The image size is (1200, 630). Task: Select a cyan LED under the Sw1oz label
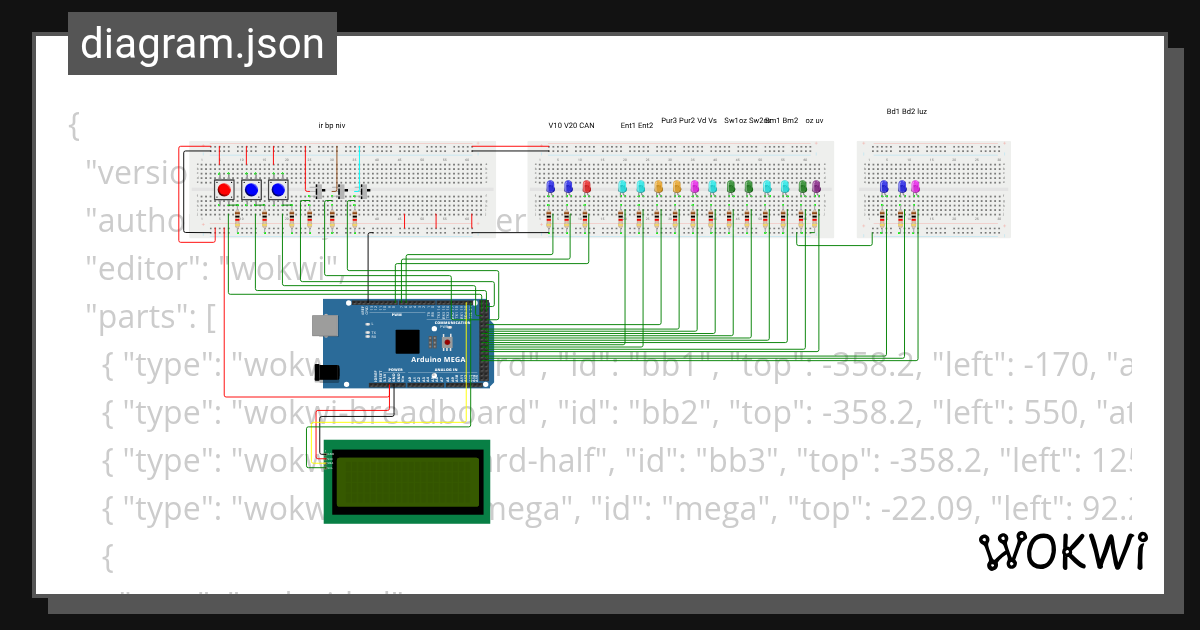(765, 186)
